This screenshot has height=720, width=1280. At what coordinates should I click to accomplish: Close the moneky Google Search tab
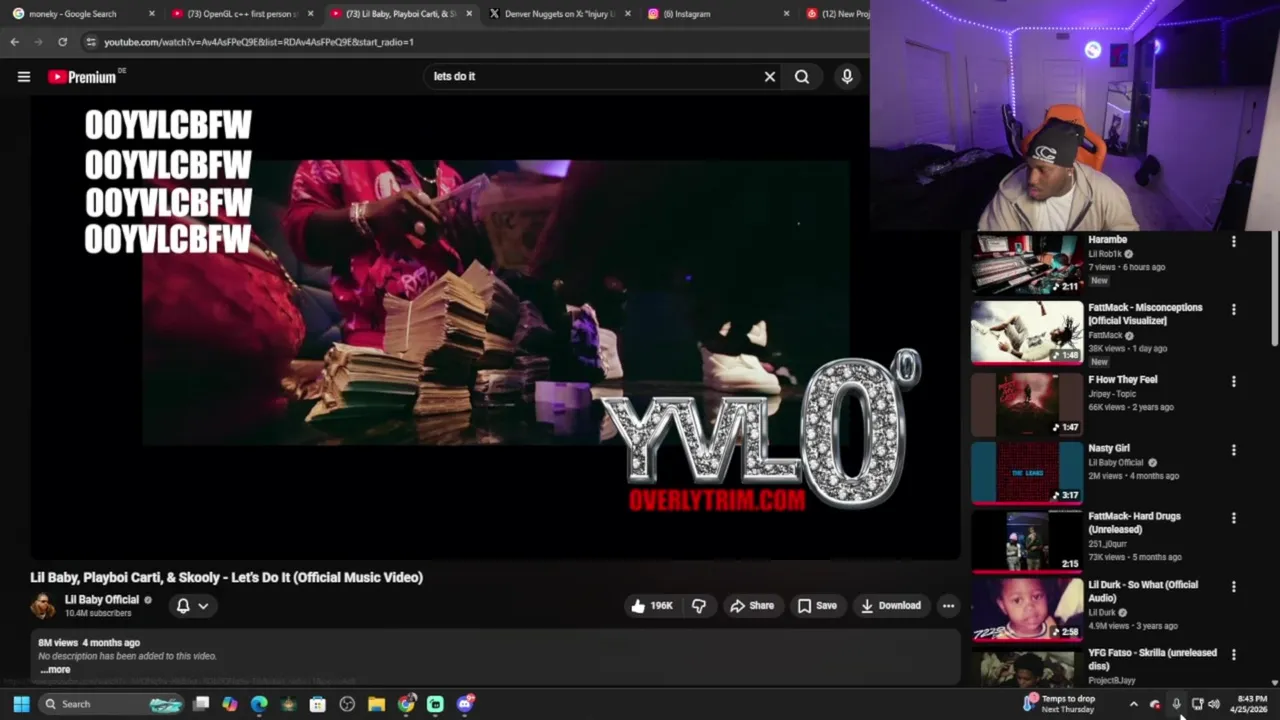click(x=152, y=14)
